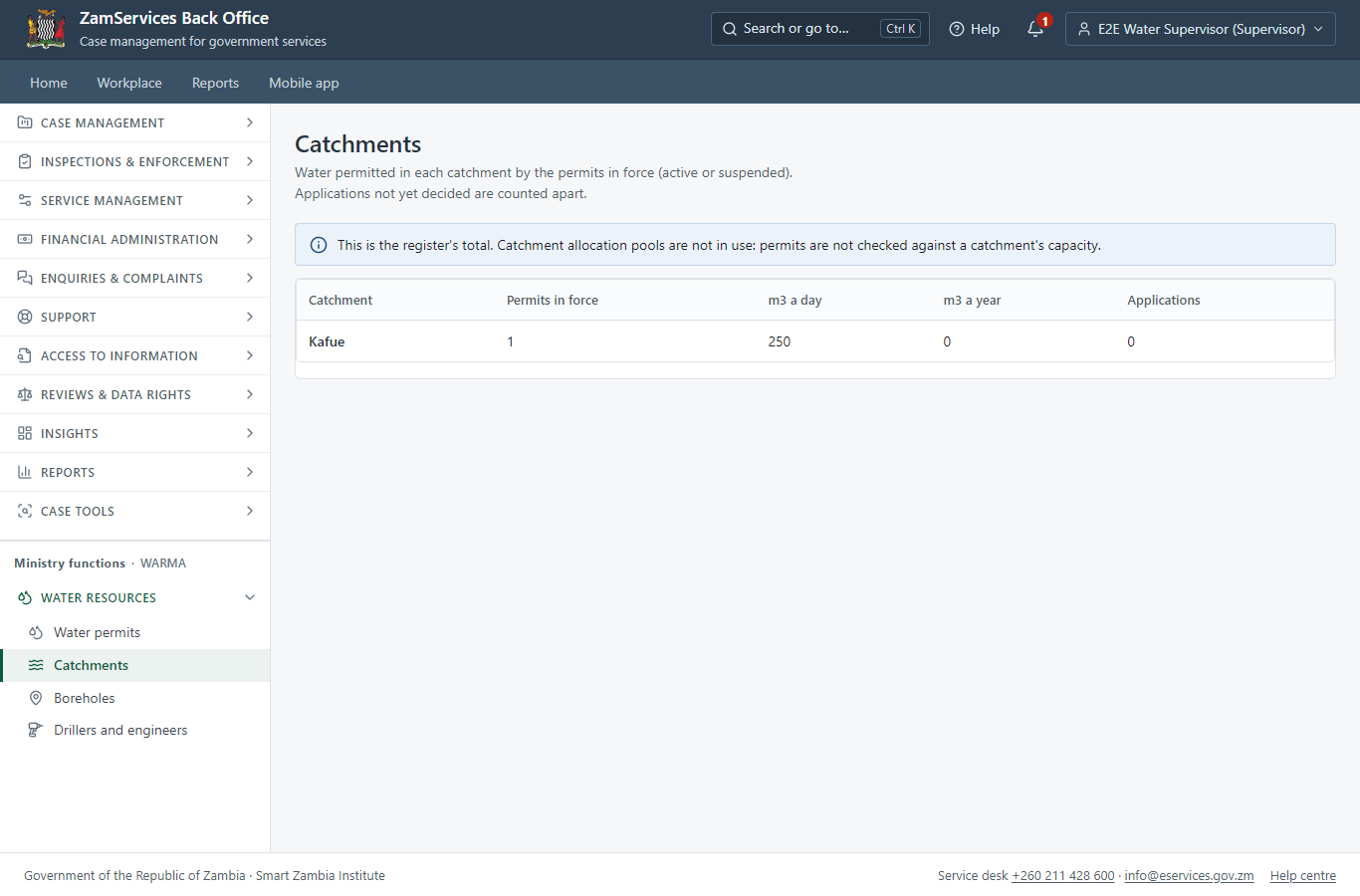Click the Zambia coat of arms logo

[46, 29]
